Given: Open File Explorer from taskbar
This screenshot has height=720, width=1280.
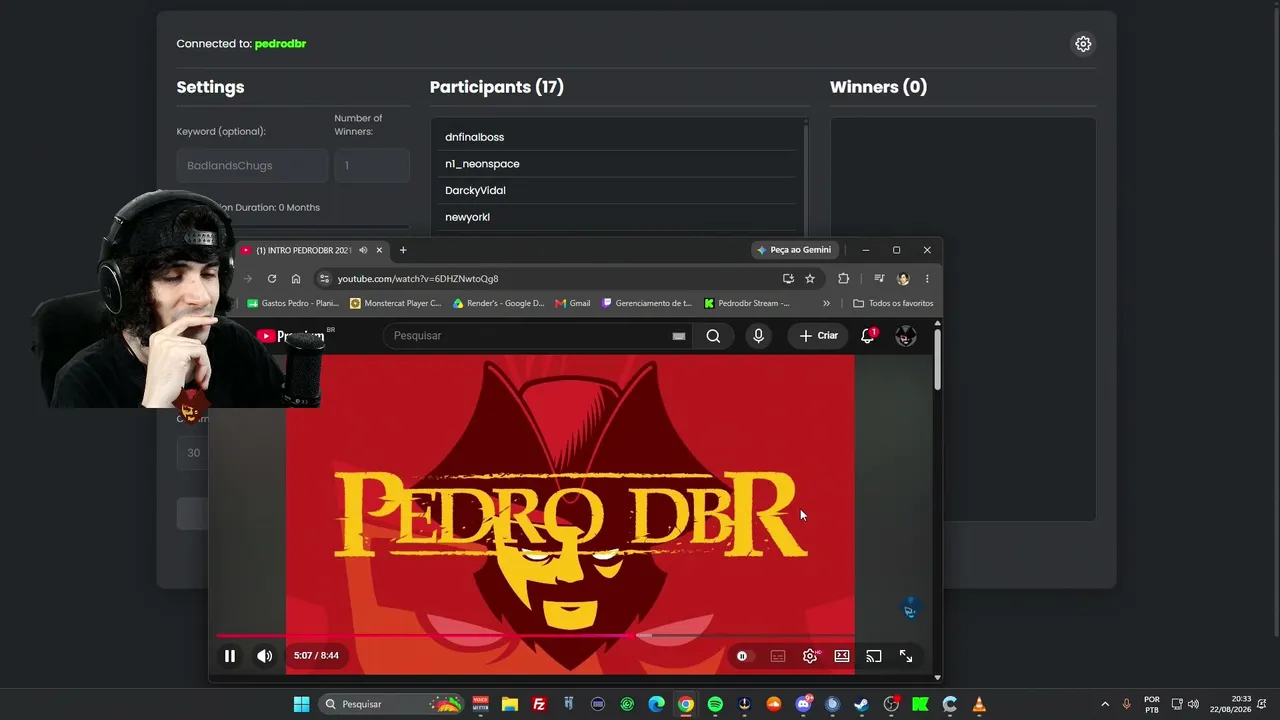Looking at the screenshot, I should (x=509, y=704).
